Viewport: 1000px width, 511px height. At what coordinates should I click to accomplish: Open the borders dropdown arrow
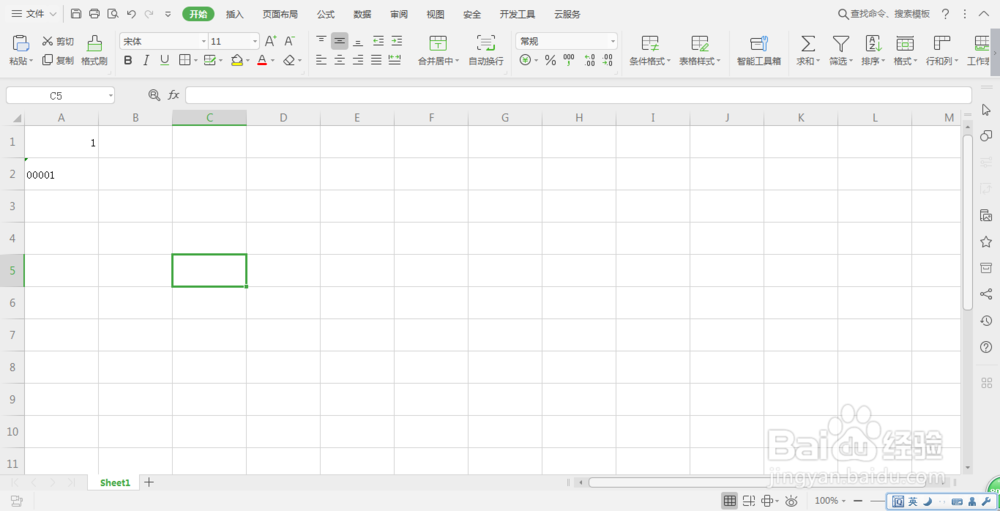[195, 61]
